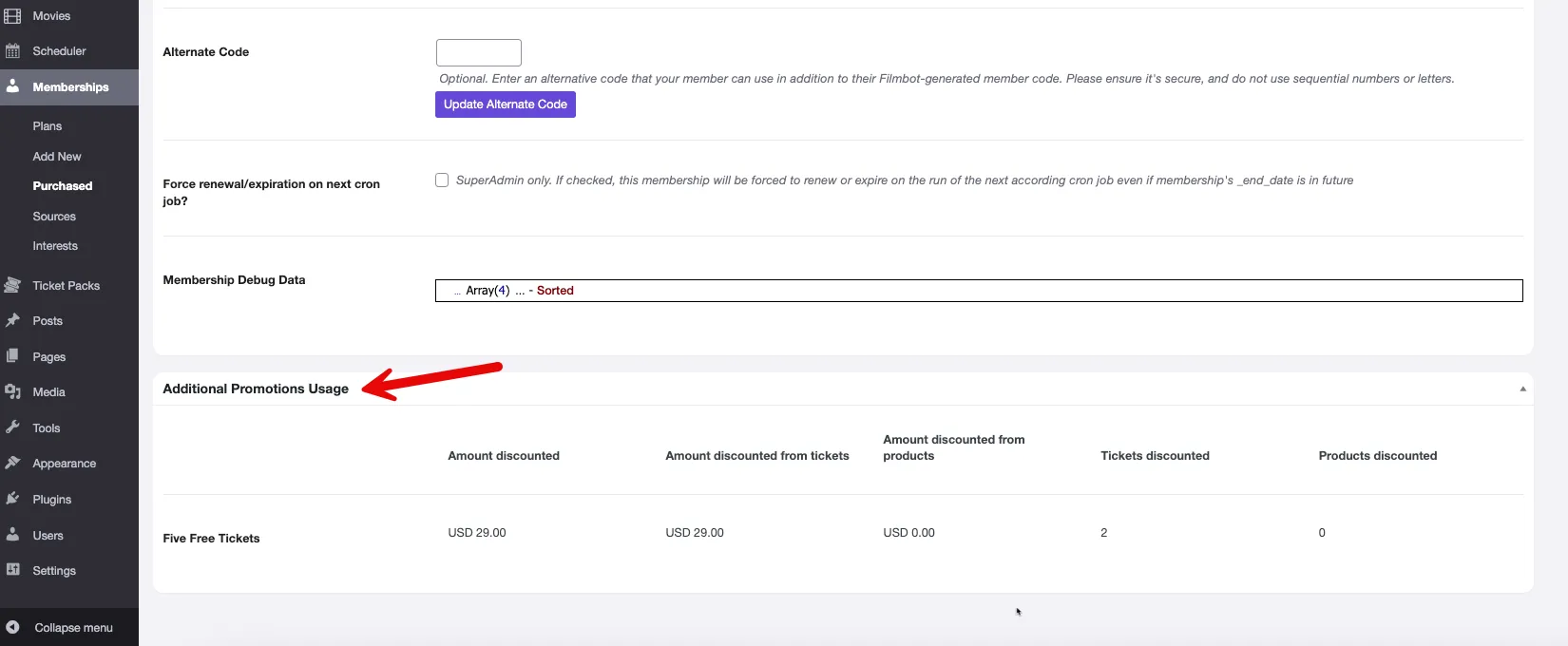Open the Pages menu label

coord(49,357)
